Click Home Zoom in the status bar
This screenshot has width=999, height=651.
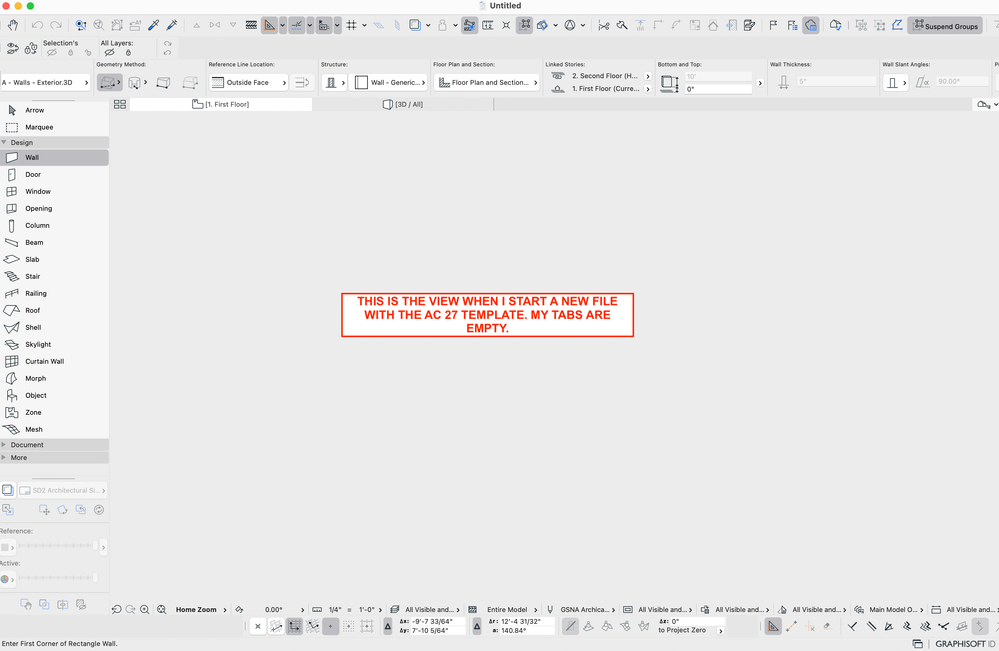196,609
